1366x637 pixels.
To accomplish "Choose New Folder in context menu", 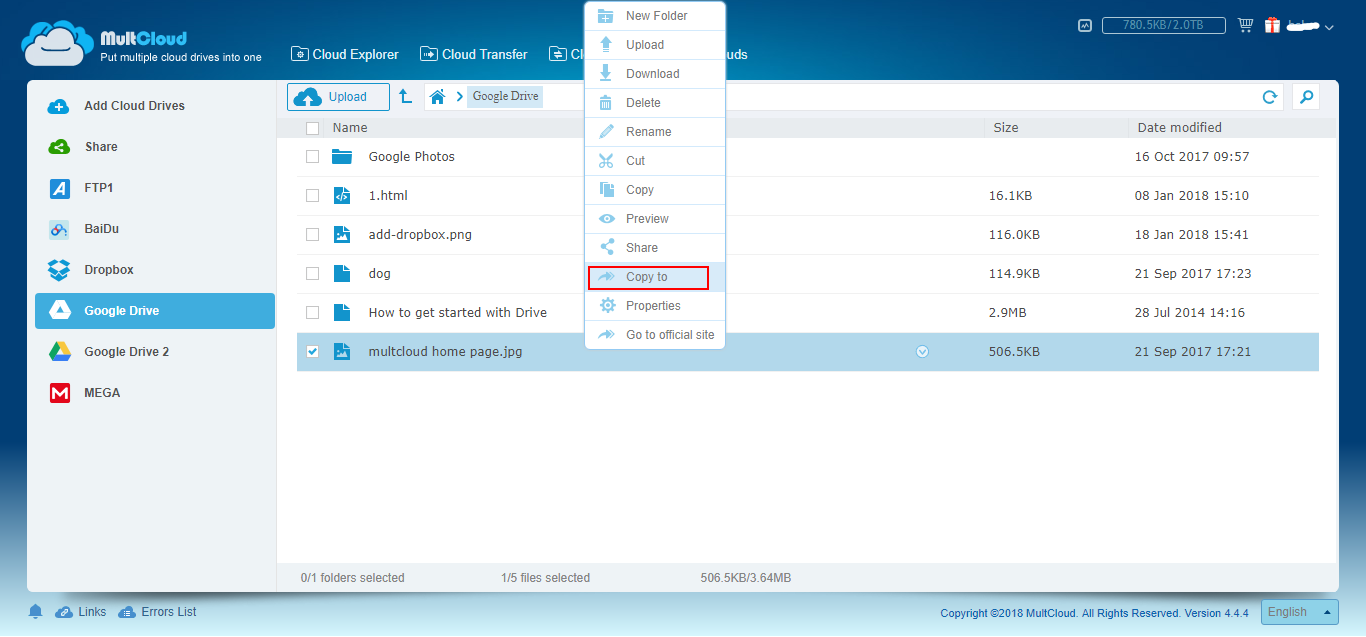I will (x=655, y=16).
